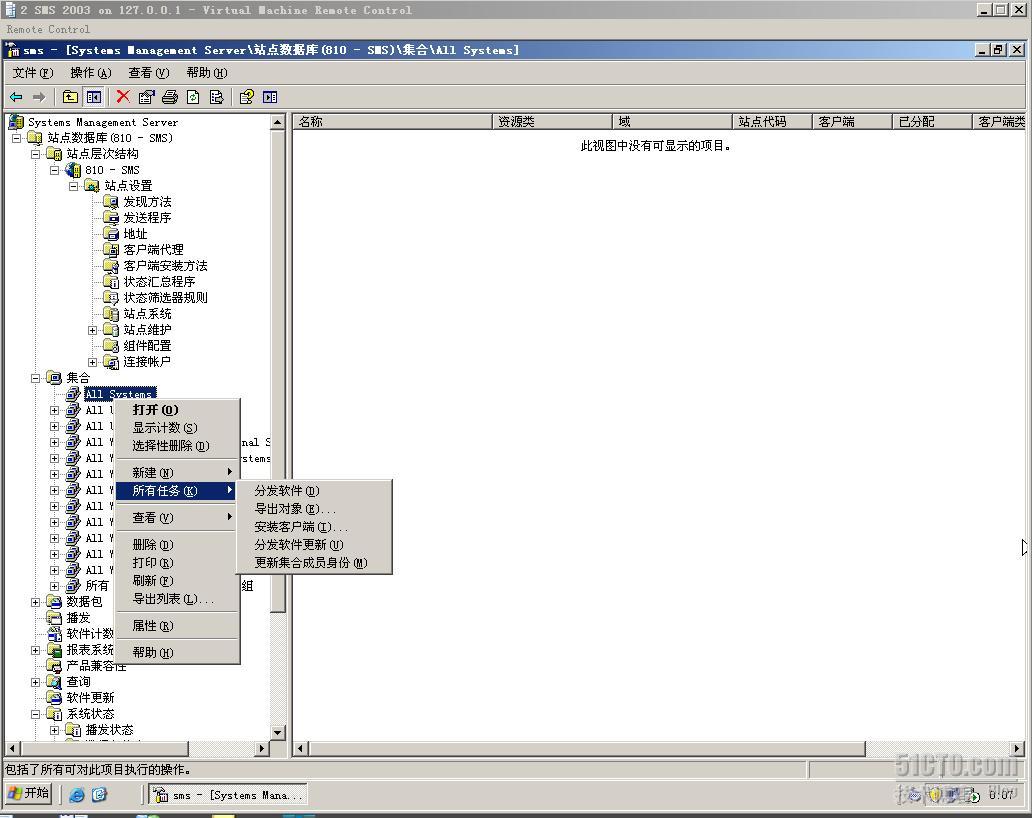Click tree pane scroll down arrow
1032x818 pixels.
(x=277, y=732)
